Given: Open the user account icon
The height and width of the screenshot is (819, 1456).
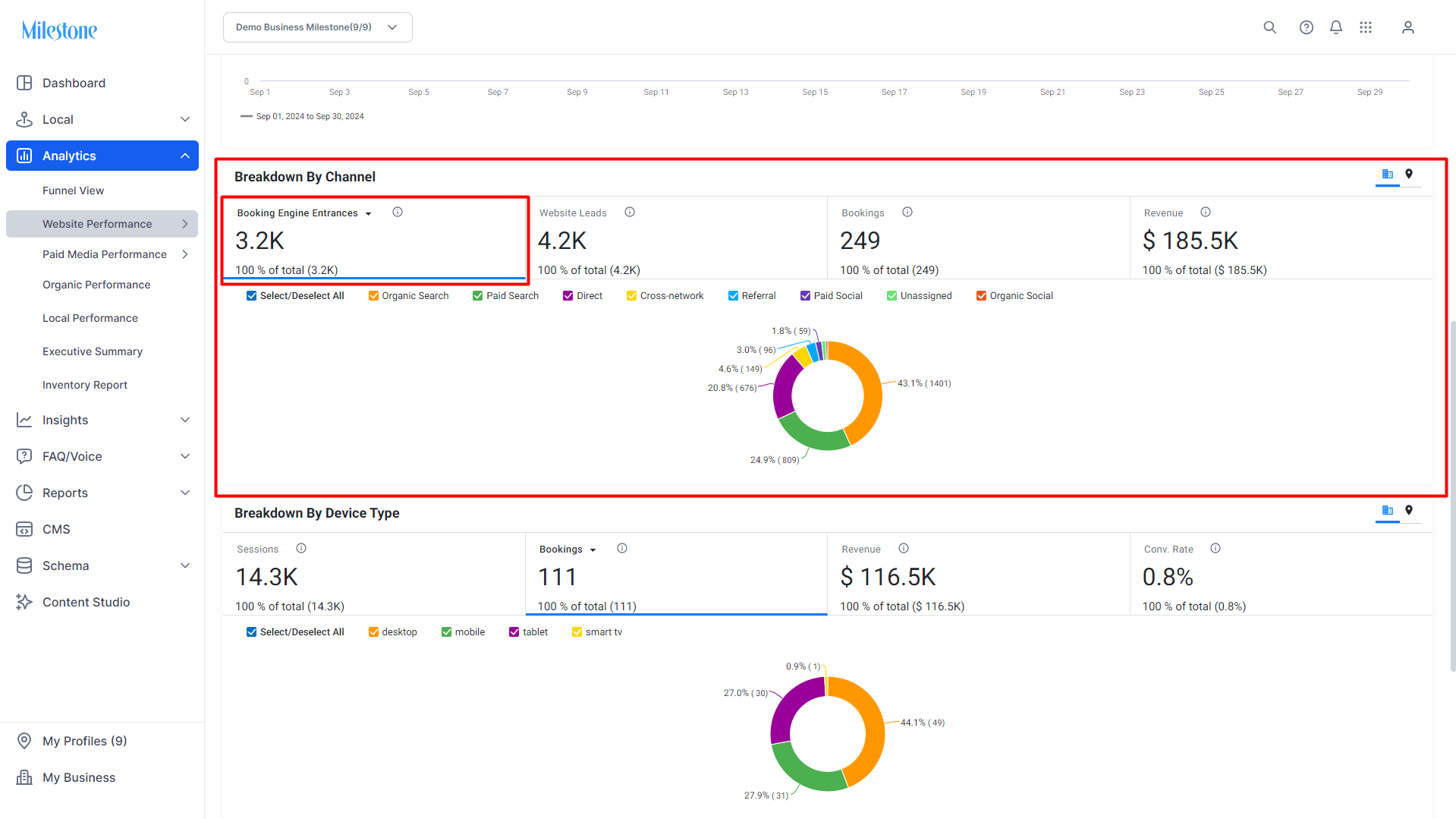Looking at the screenshot, I should pos(1408,27).
